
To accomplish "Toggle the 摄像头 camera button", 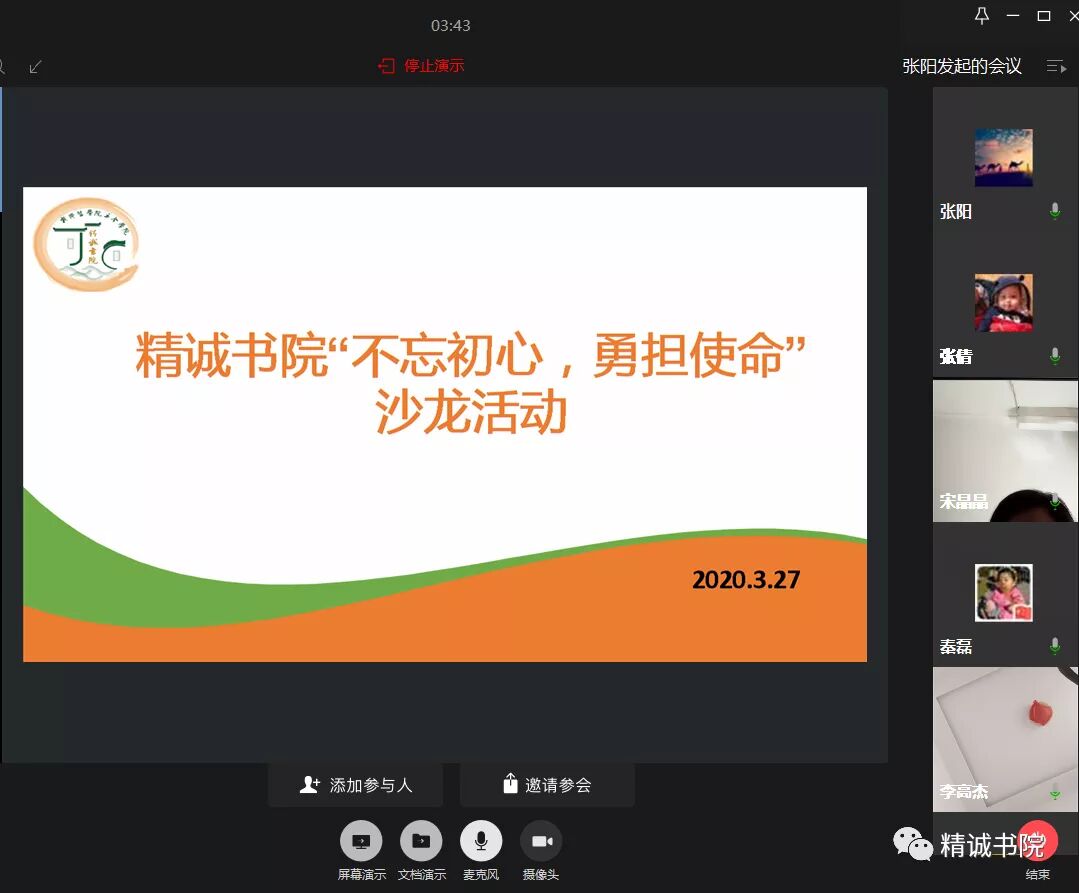I will 541,842.
